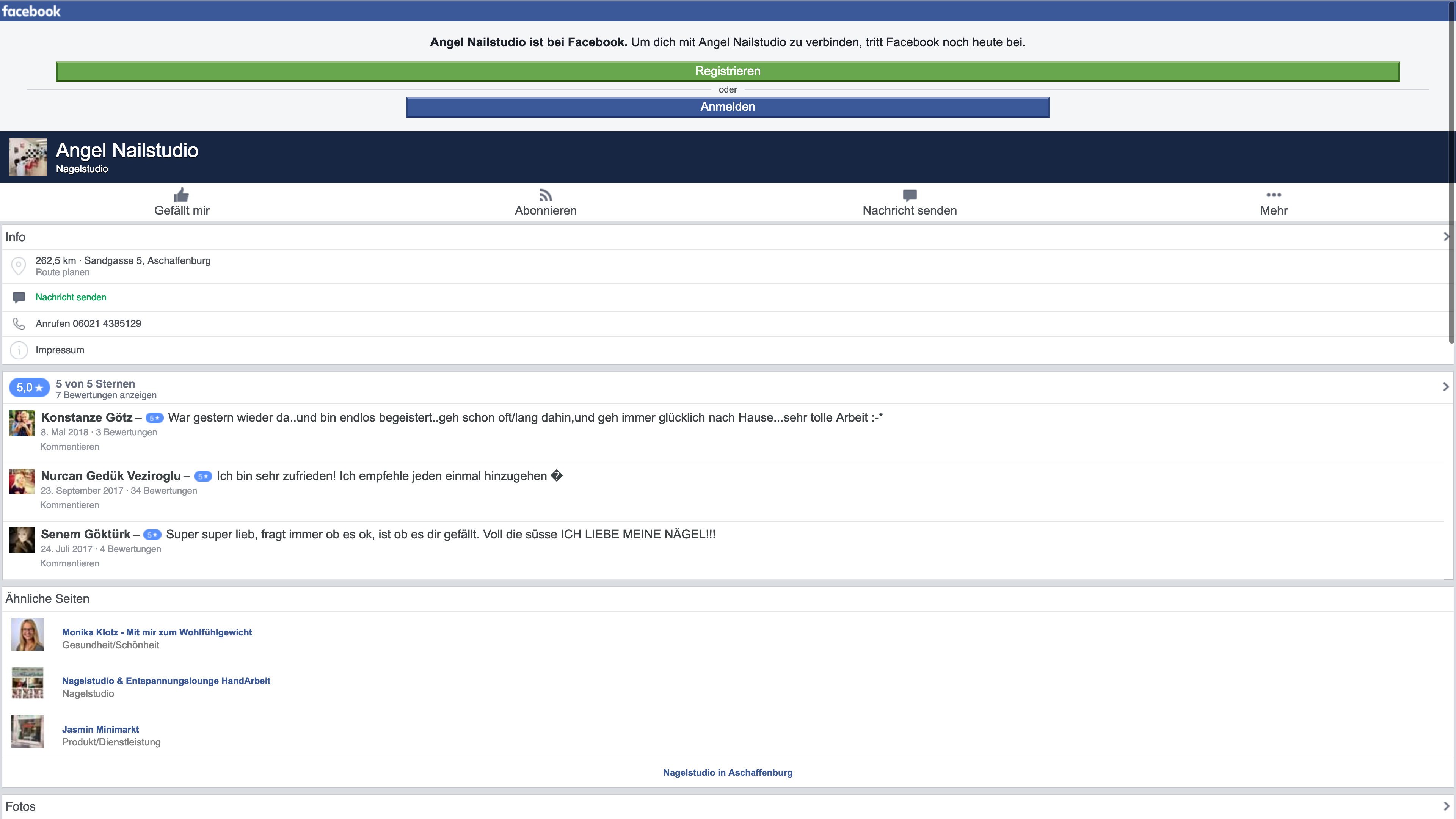Open Jasmin Minimarkt page thumbnail
The image size is (1456, 819).
tap(28, 731)
